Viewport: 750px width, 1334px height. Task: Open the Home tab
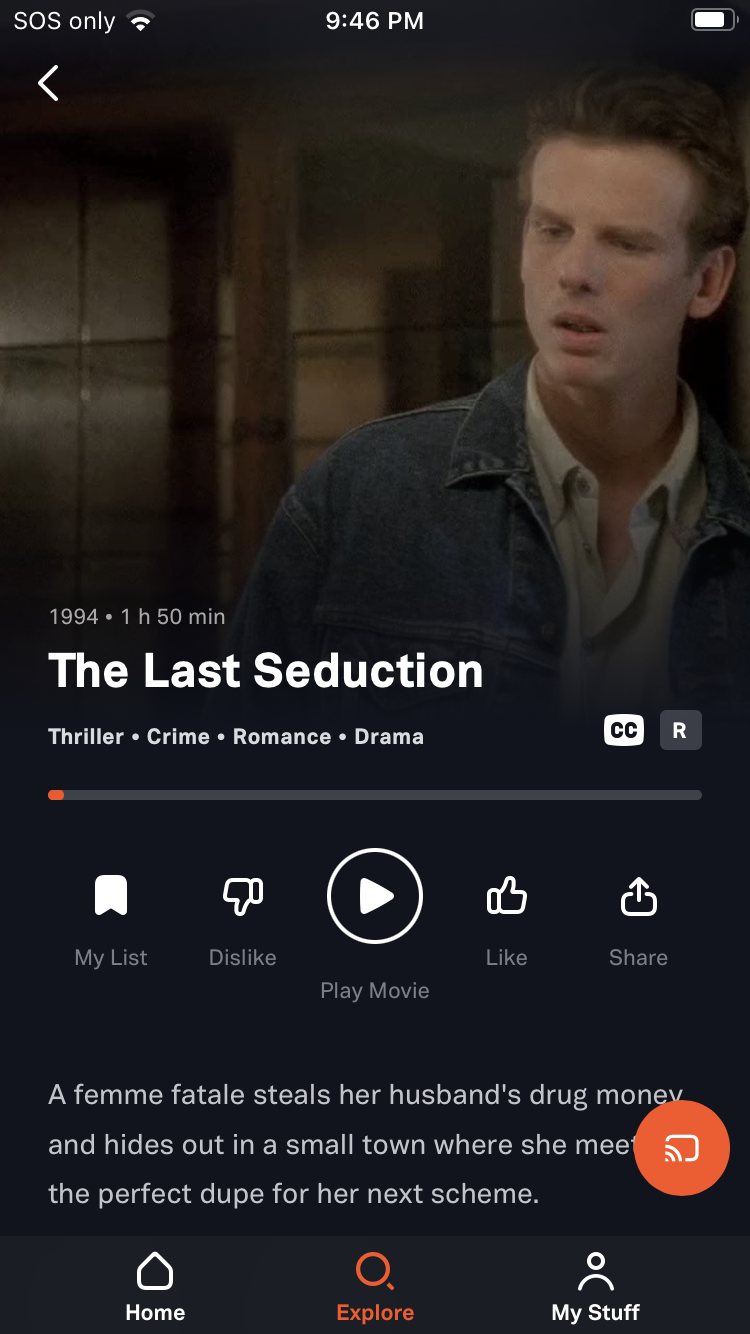[x=155, y=1287]
